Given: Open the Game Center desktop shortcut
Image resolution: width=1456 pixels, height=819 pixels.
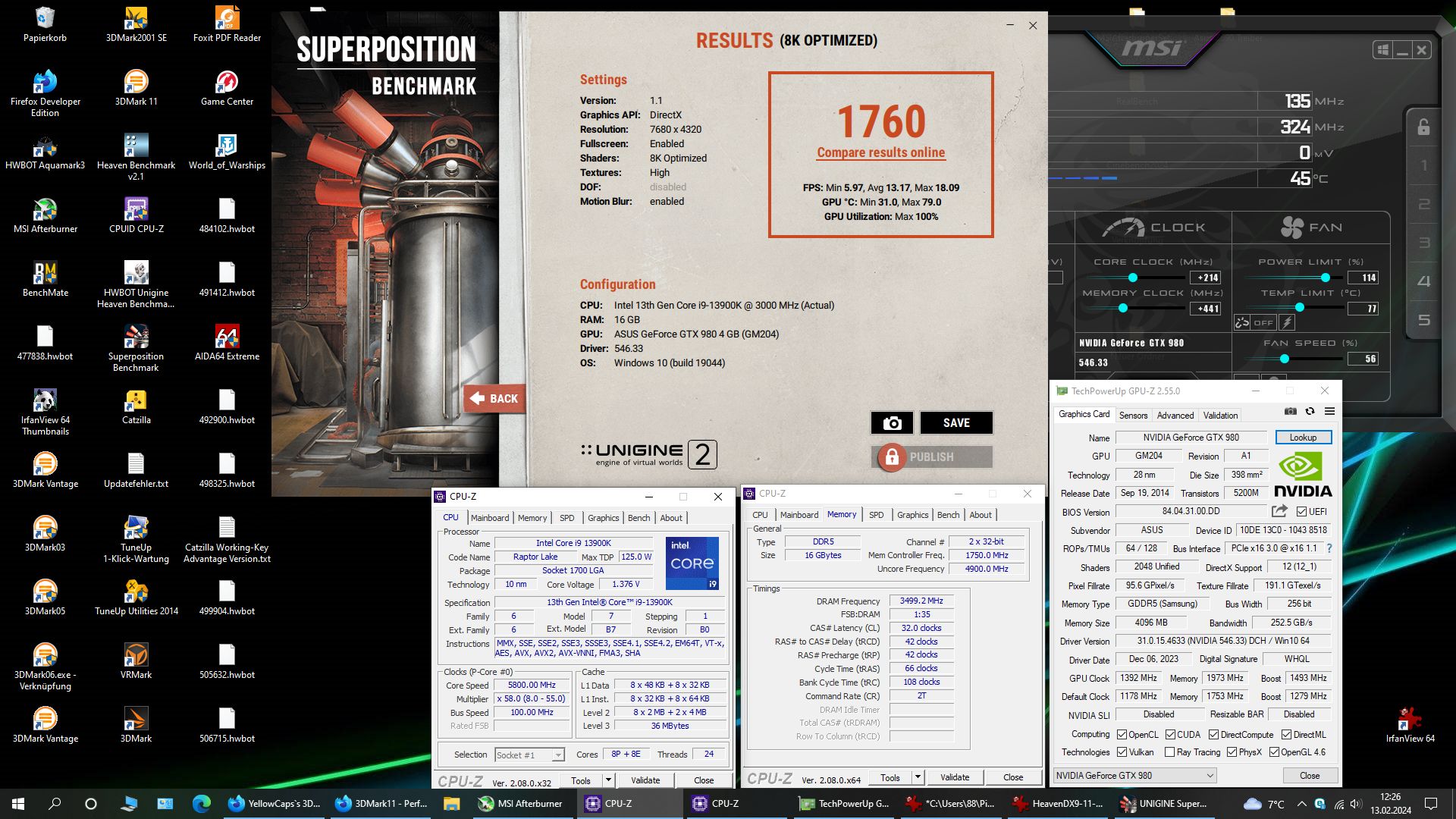Looking at the screenshot, I should (227, 88).
